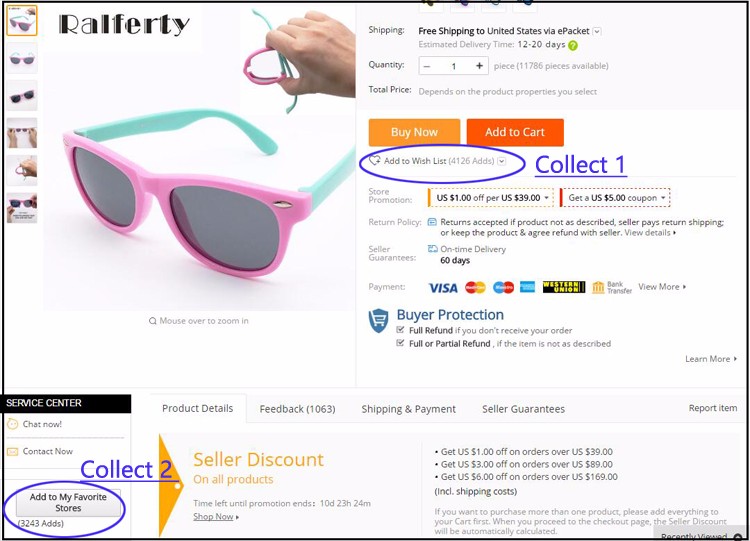Open the Add to Wish List dropdown arrow
The image size is (750, 541).
(x=501, y=161)
